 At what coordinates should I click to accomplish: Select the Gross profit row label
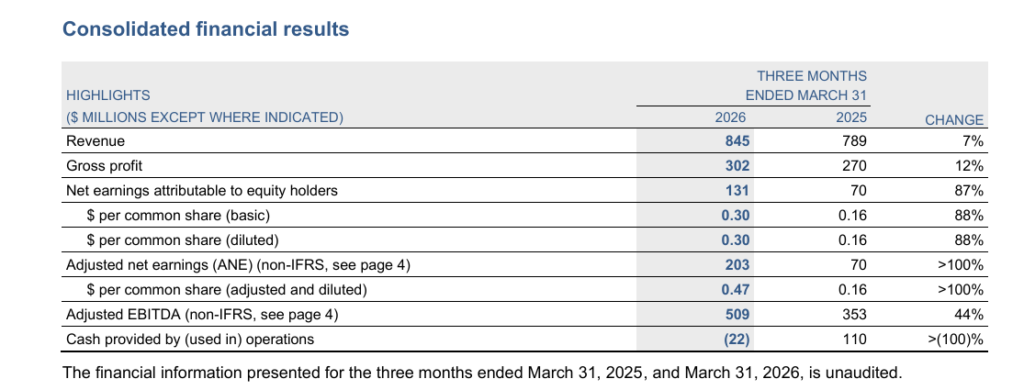(104, 166)
